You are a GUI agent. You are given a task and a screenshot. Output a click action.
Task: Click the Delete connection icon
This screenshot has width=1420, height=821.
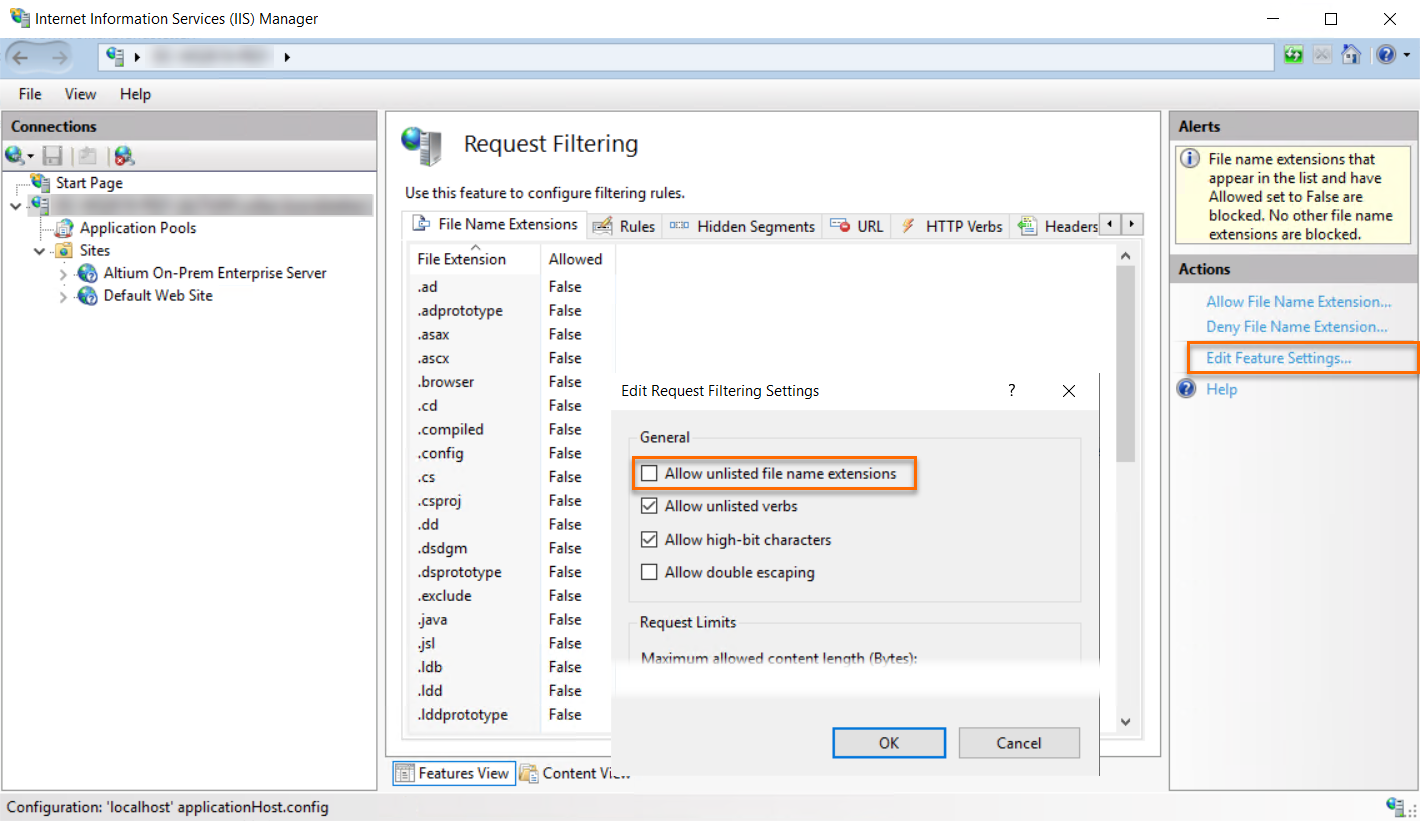click(123, 155)
